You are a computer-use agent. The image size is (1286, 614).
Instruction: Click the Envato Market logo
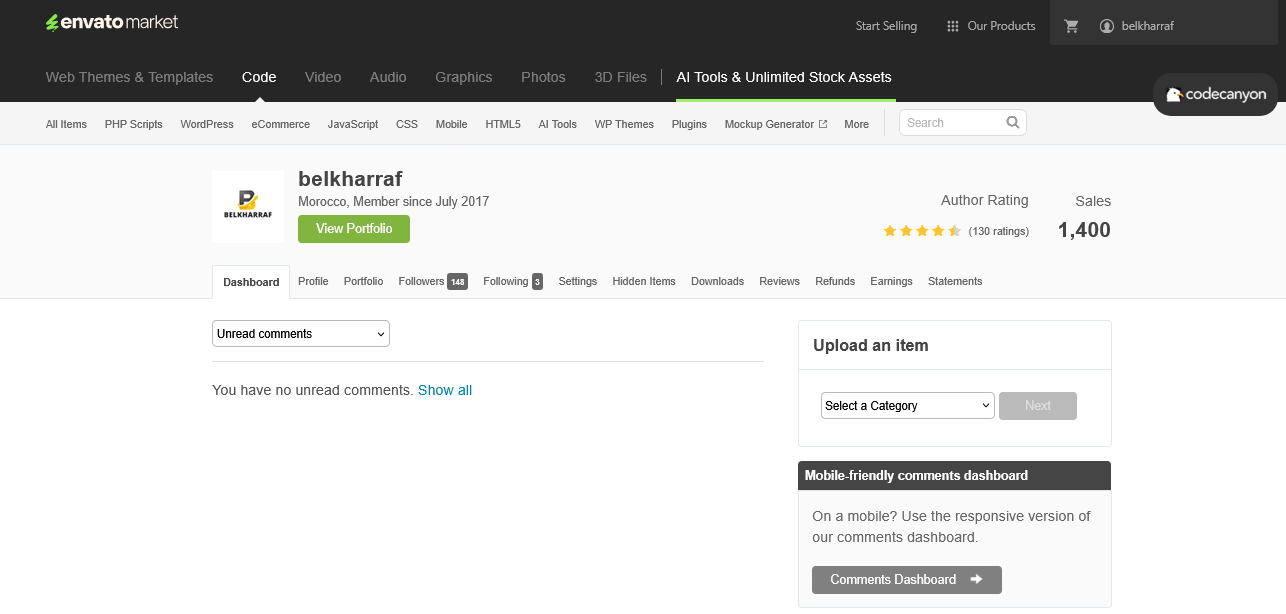pyautogui.click(x=111, y=21)
